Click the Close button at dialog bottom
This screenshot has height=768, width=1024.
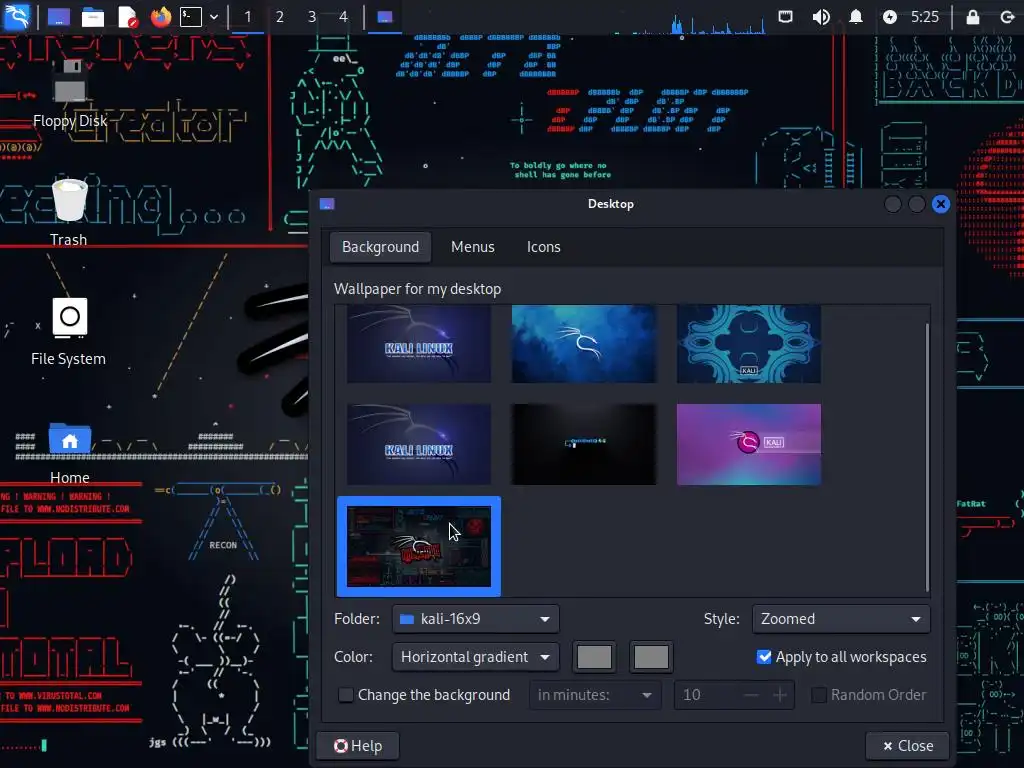(x=907, y=746)
